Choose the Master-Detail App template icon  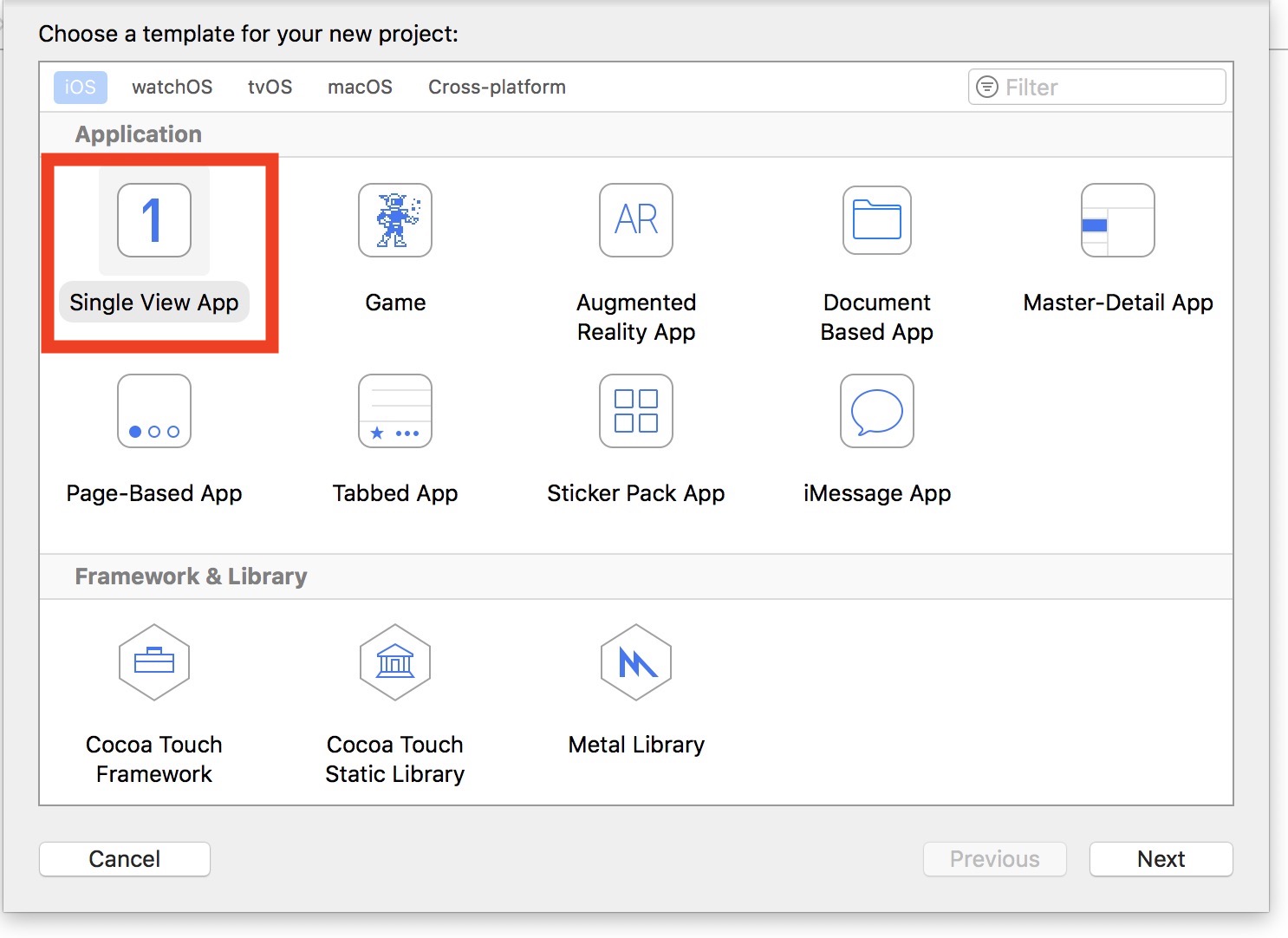click(x=1117, y=220)
